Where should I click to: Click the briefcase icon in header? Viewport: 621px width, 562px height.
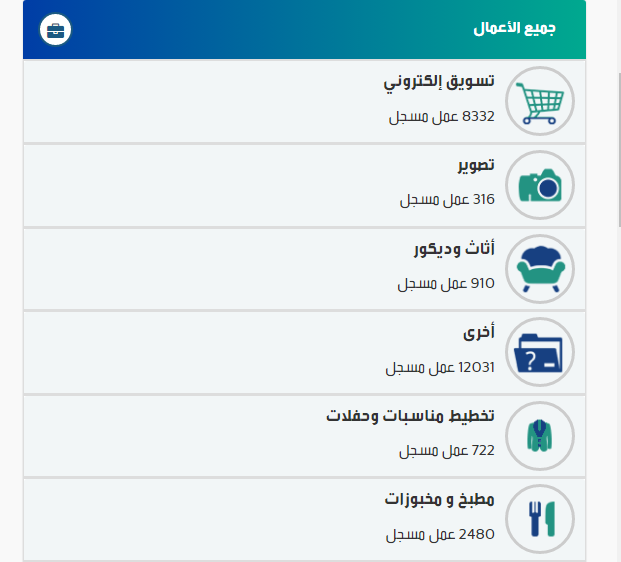pyautogui.click(x=55, y=30)
